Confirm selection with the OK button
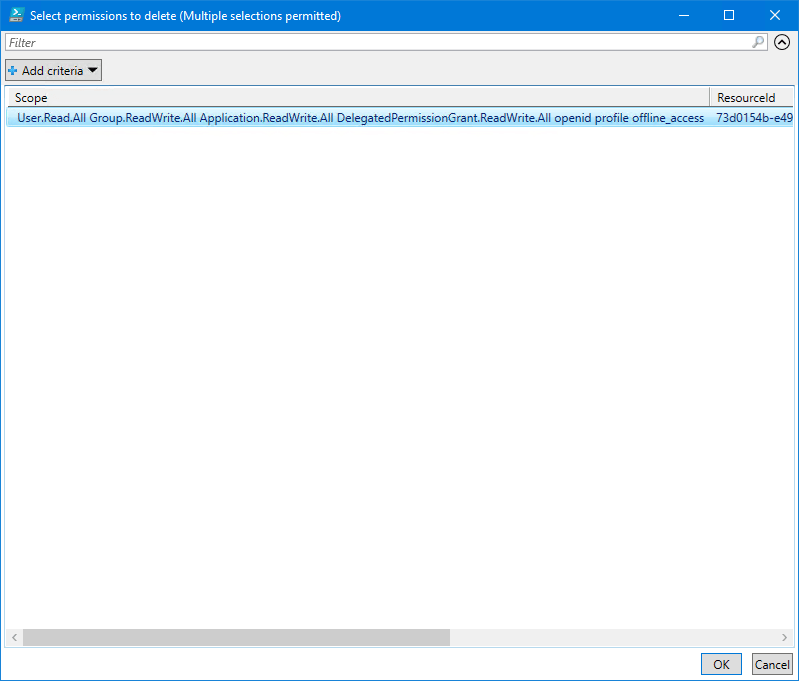The height and width of the screenshot is (681, 799). click(721, 664)
